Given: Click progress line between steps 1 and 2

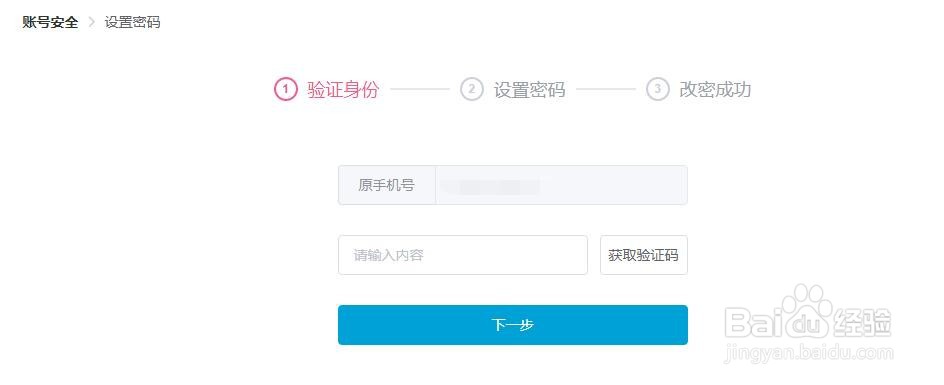Looking at the screenshot, I should pyautogui.click(x=420, y=89).
